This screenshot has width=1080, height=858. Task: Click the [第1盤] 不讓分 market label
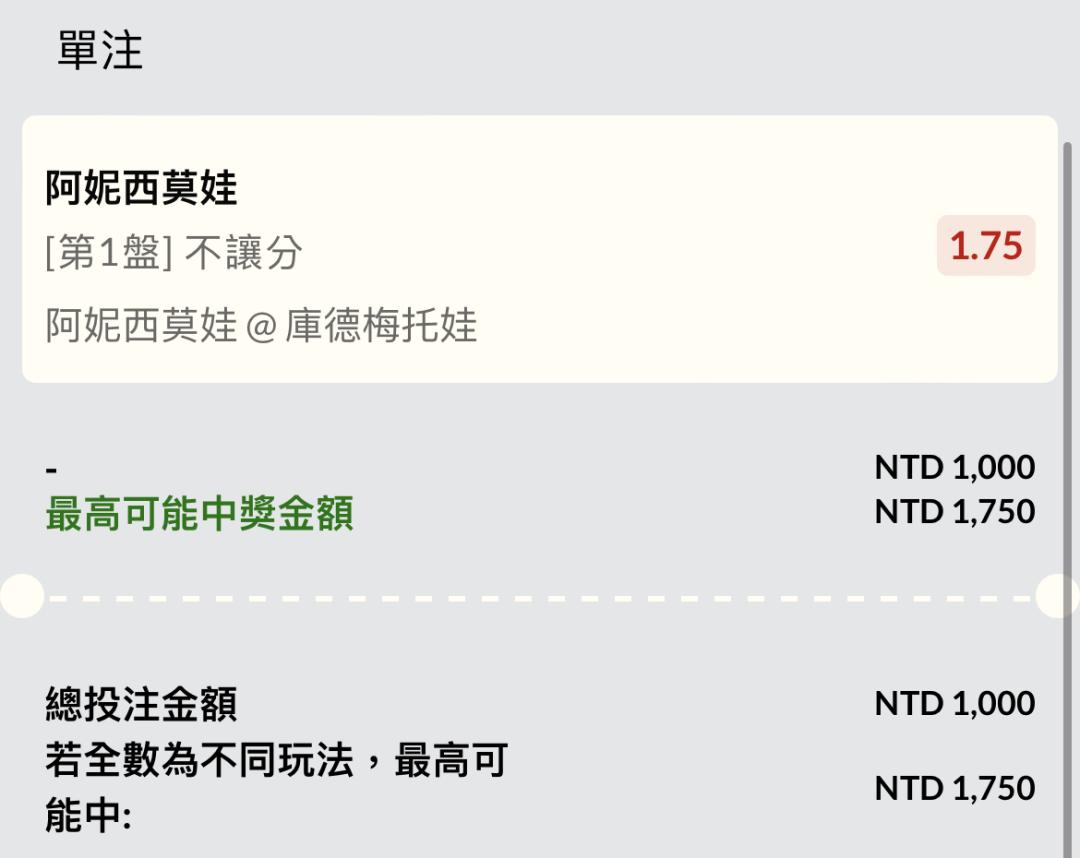174,252
